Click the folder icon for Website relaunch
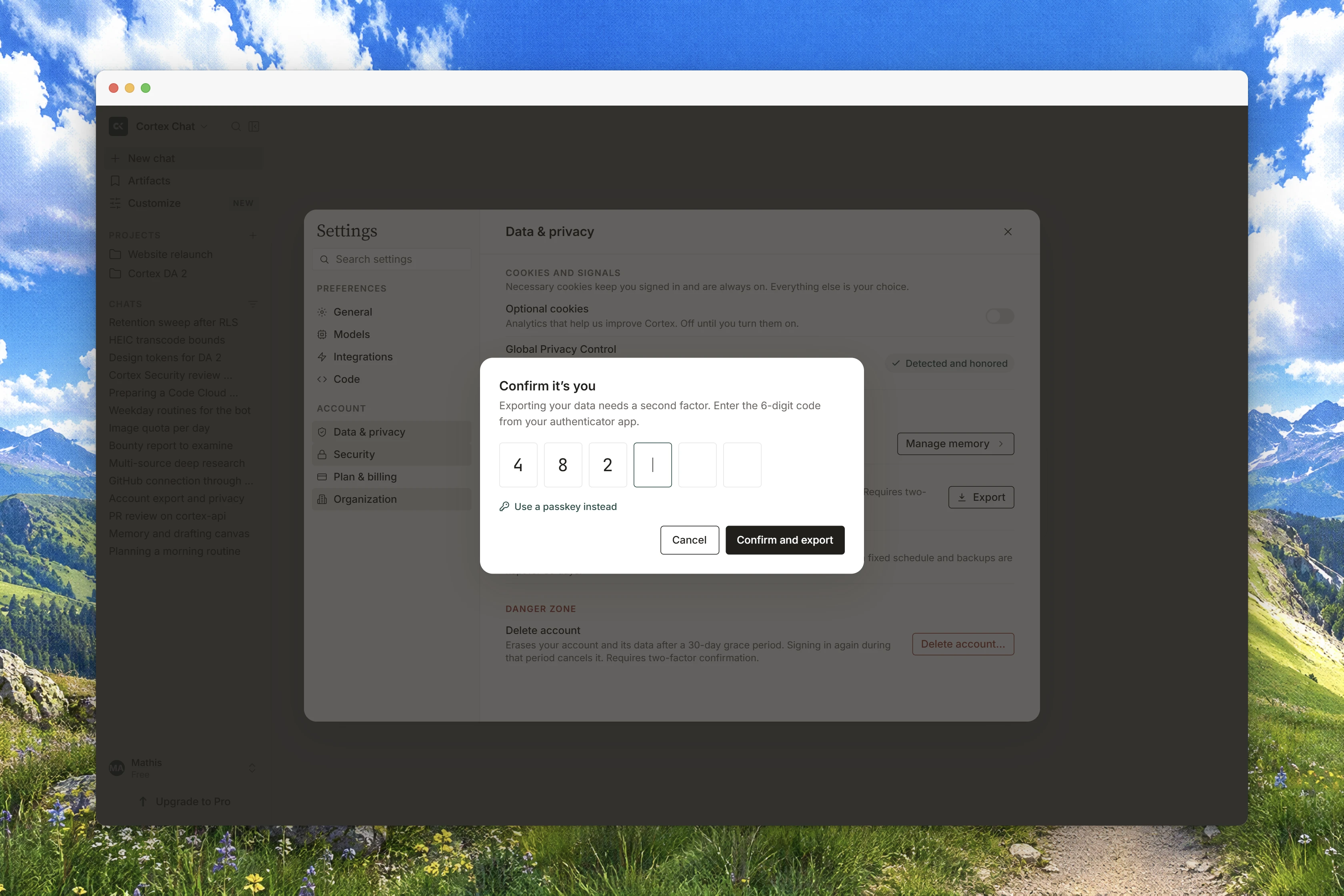 click(115, 254)
